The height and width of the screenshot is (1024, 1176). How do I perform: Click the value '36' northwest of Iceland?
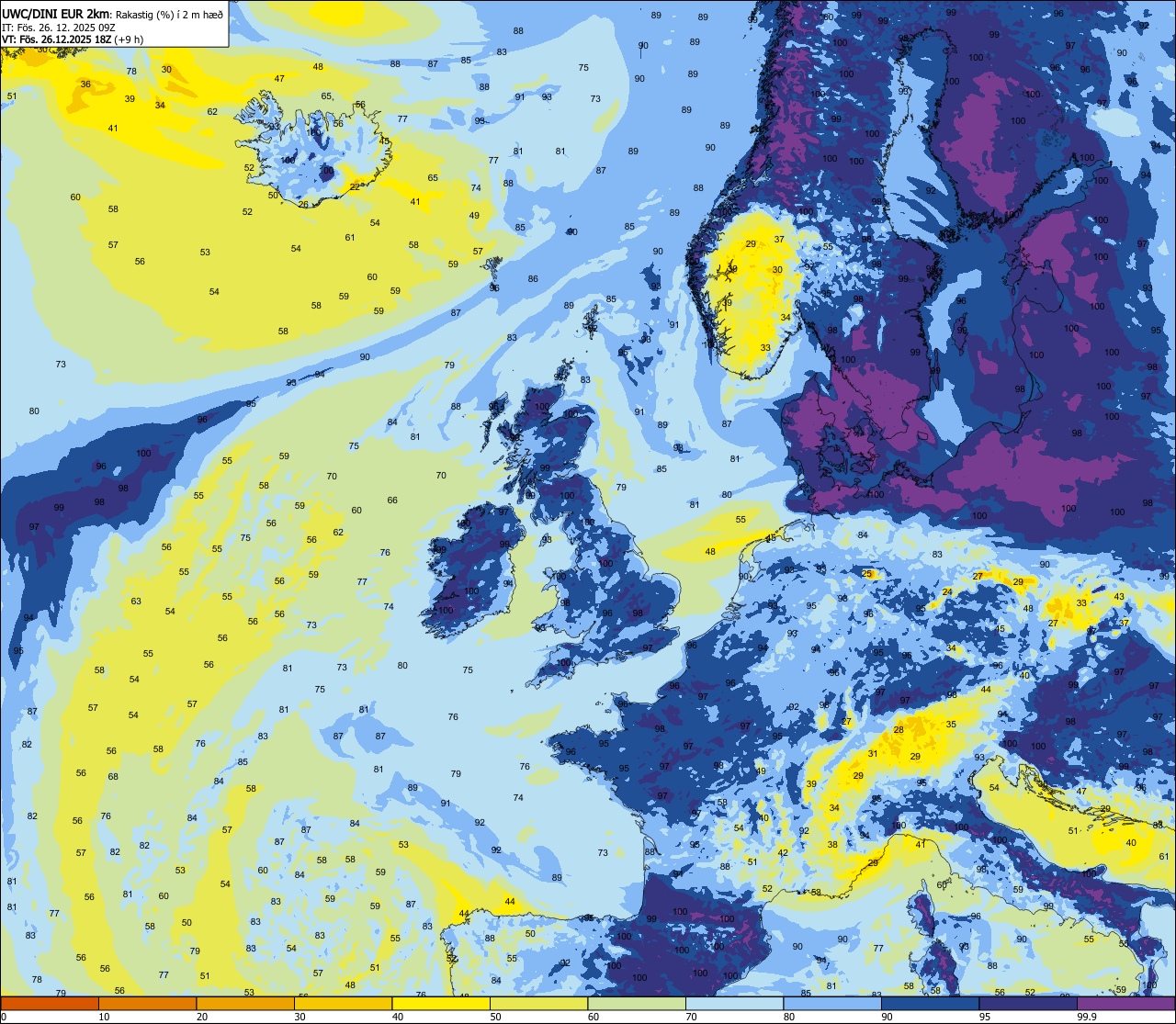point(85,84)
